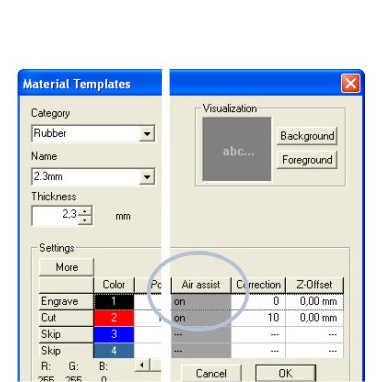382x382 pixels.
Task: Select the steel-blue color swatch 4
Action: (114, 350)
